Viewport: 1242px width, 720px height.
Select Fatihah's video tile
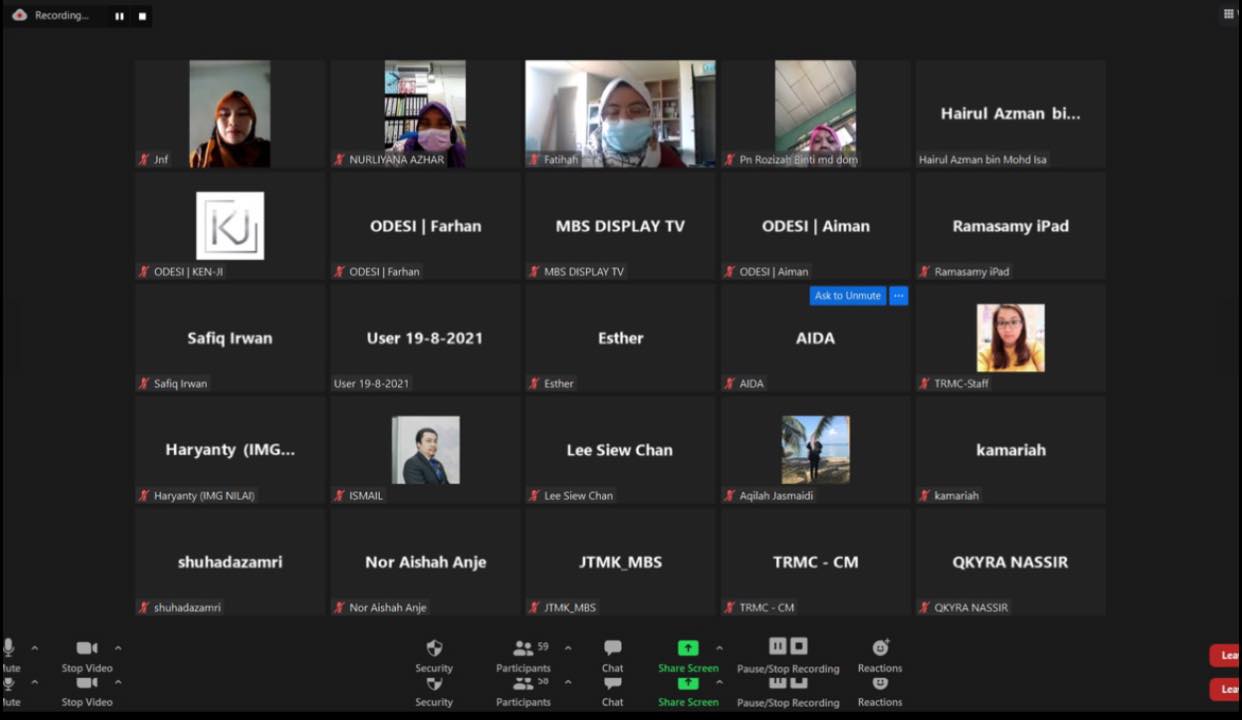(620, 113)
